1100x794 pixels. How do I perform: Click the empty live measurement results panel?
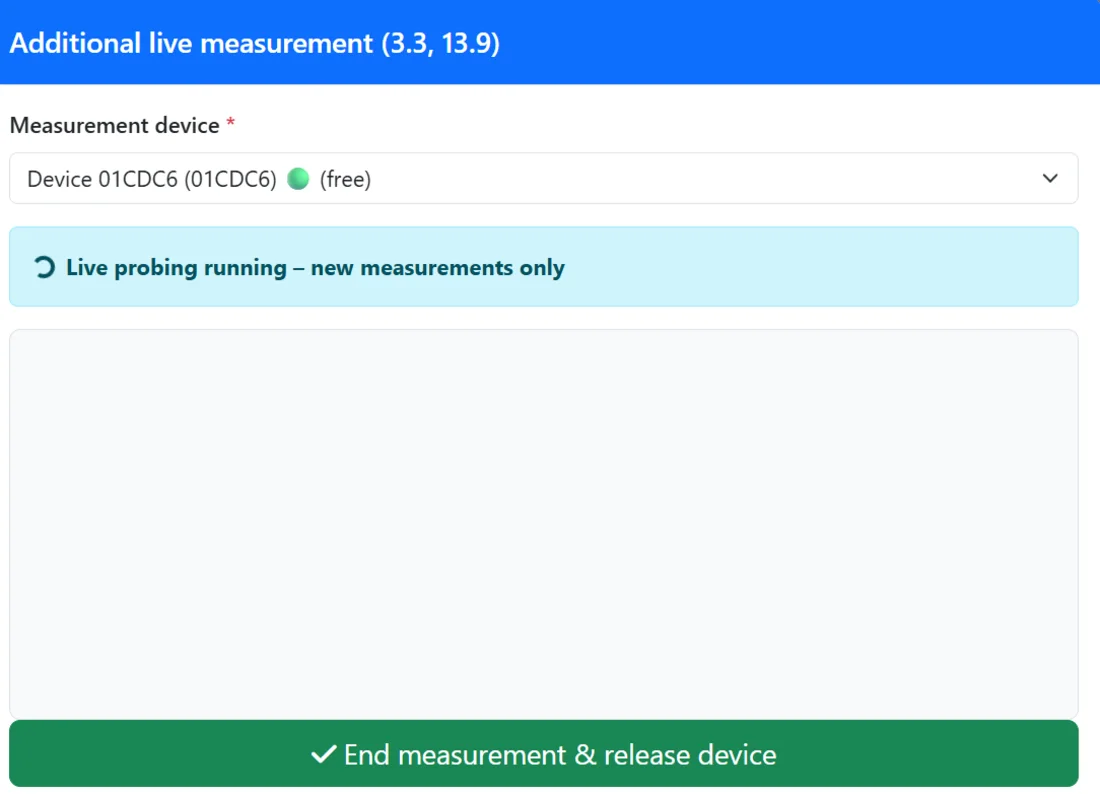pos(544,523)
